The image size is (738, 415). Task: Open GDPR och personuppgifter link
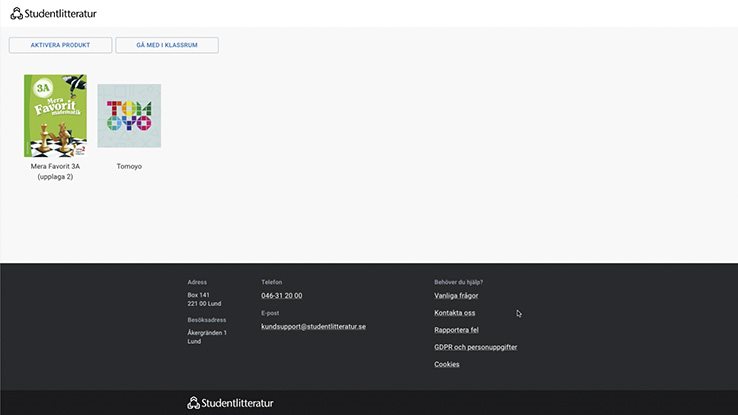point(475,347)
